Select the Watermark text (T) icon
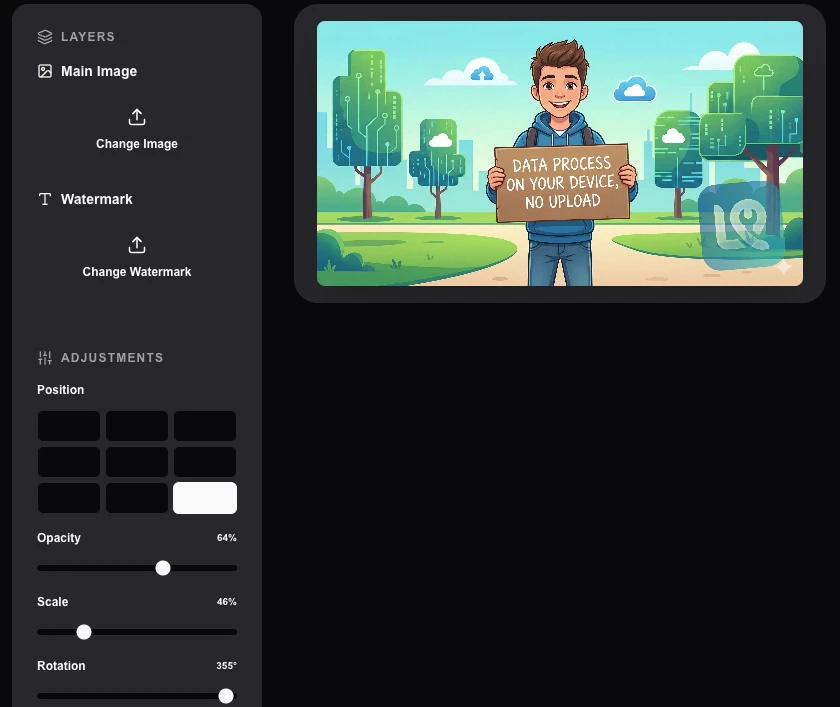This screenshot has width=840, height=707. (44, 199)
